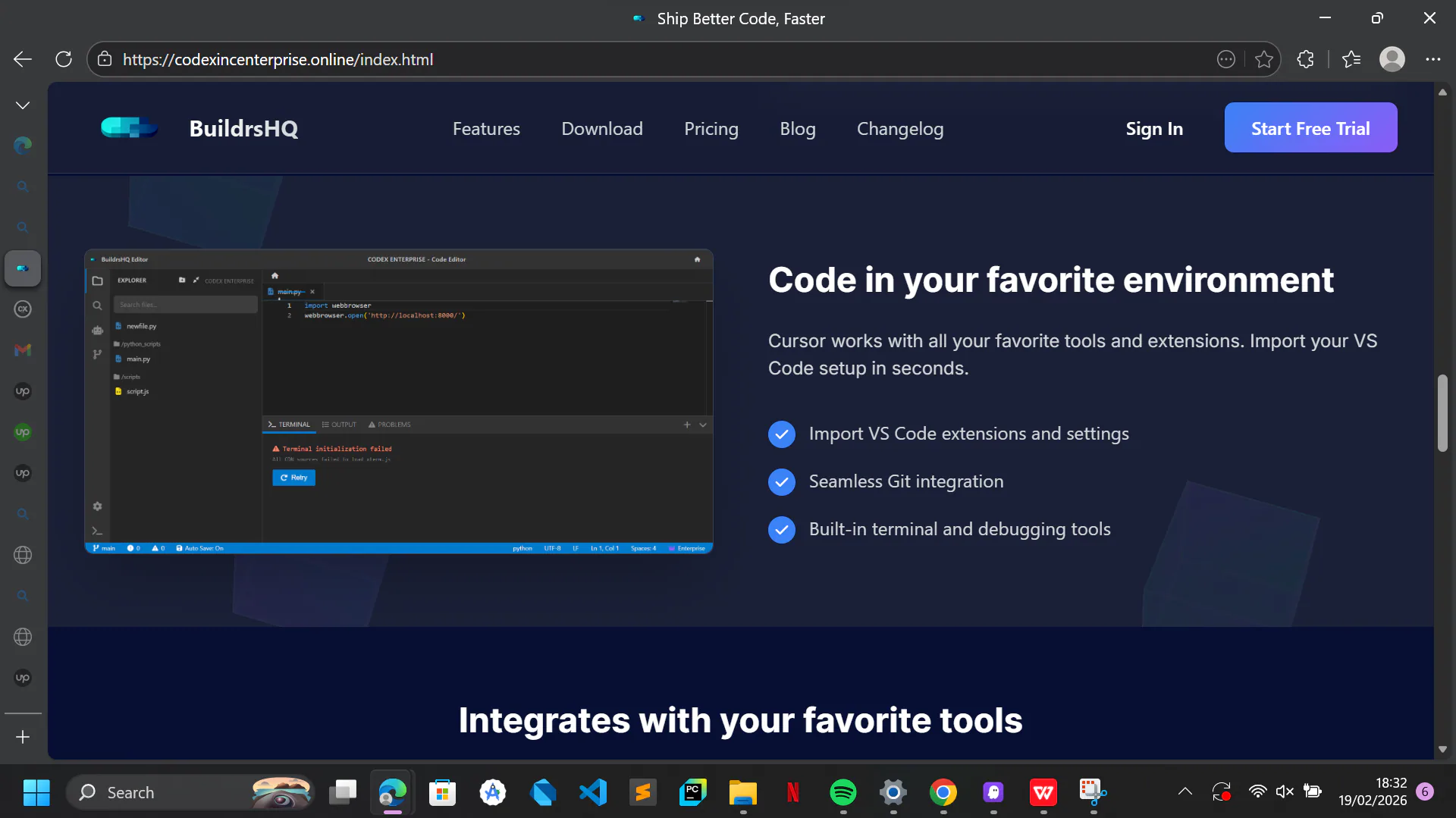Open File Explorer from the taskbar
This screenshot has width=1456, height=818.
coord(743,792)
